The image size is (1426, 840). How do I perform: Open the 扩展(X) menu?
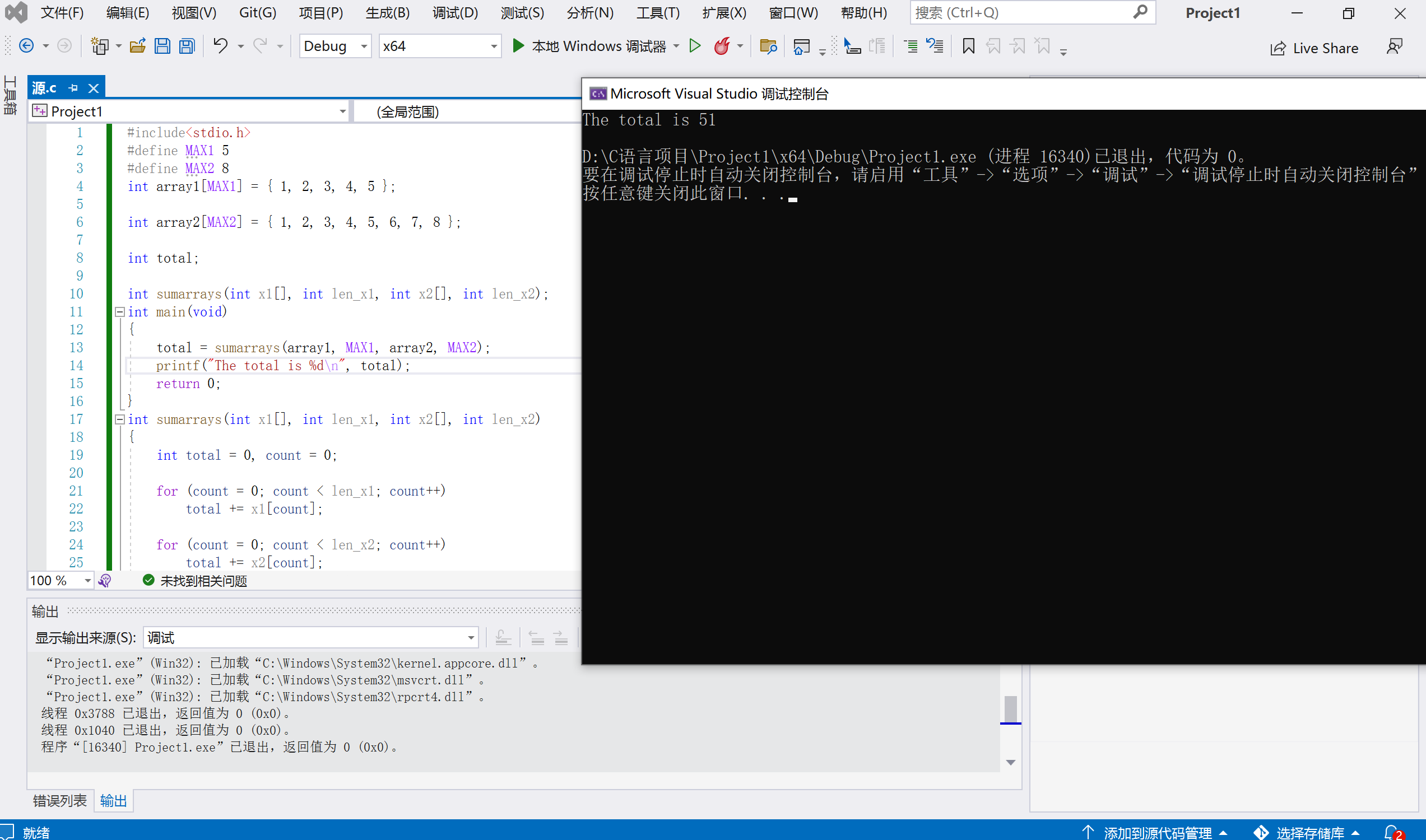click(724, 12)
